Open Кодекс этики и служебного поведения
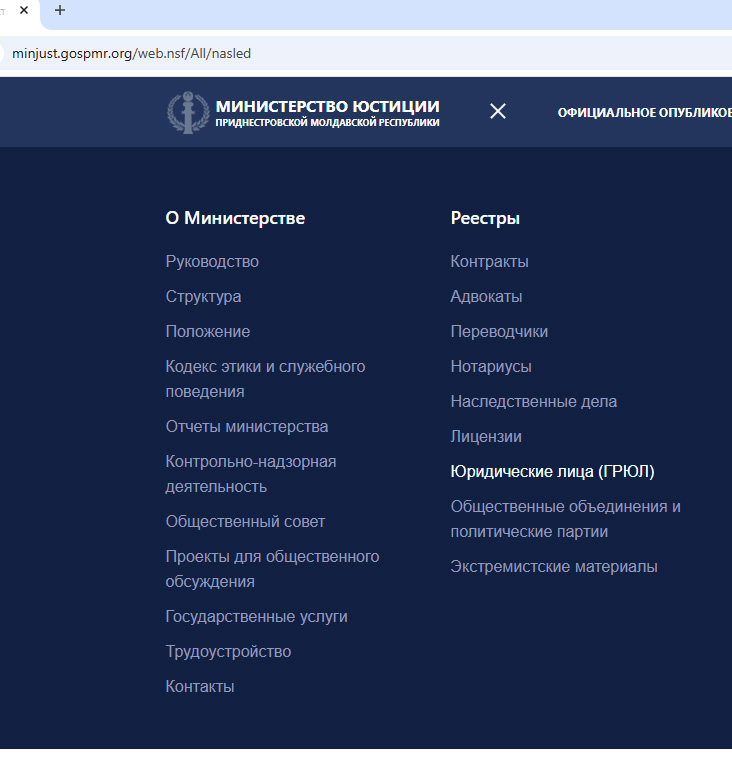Image resolution: width=732 pixels, height=772 pixels. 265,379
